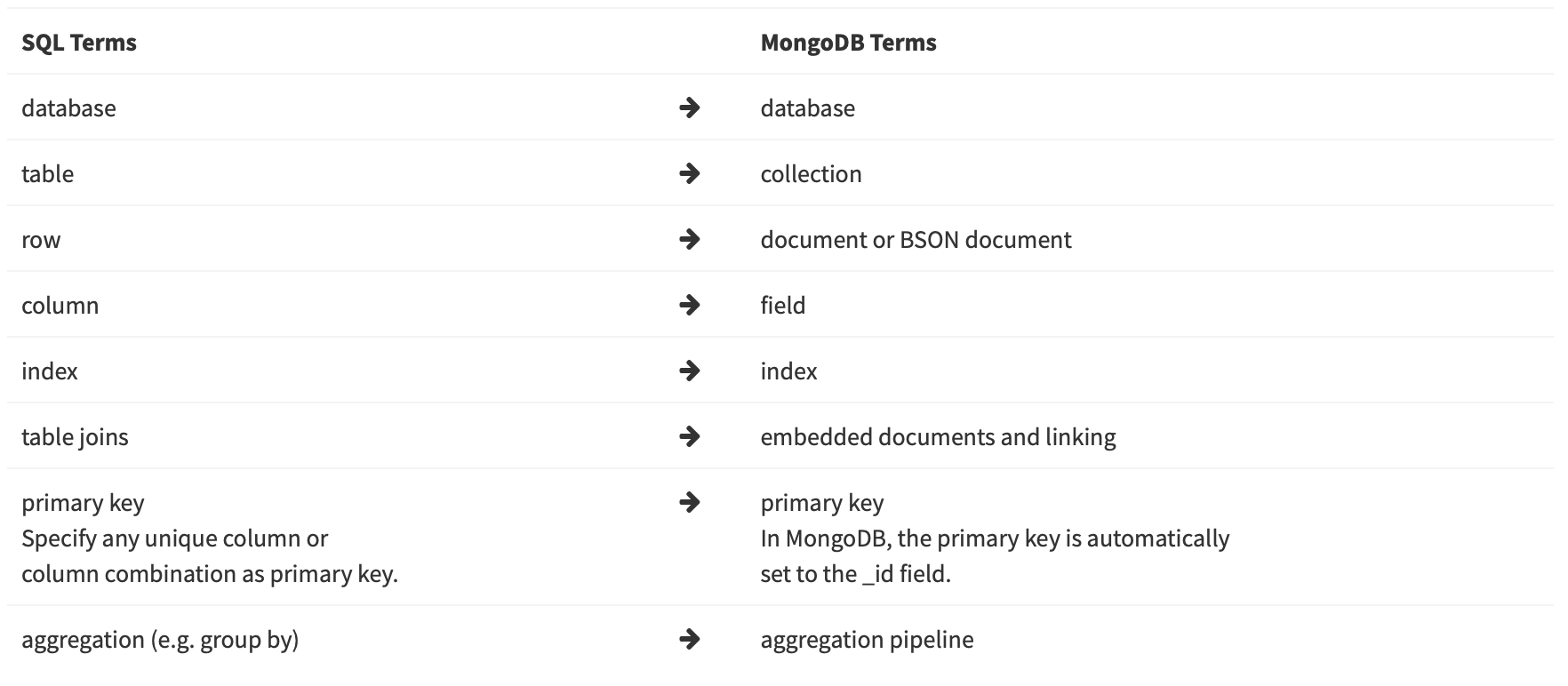
Task: Click the arrow in the index row
Action: (689, 371)
